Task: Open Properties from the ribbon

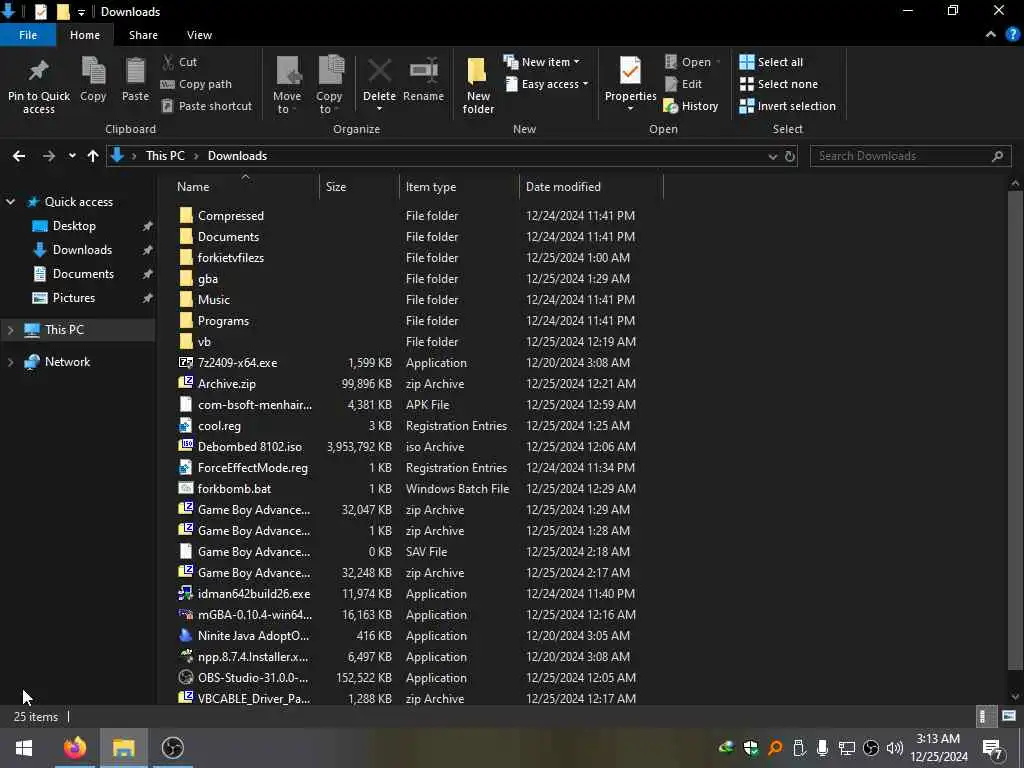Action: coord(630,84)
